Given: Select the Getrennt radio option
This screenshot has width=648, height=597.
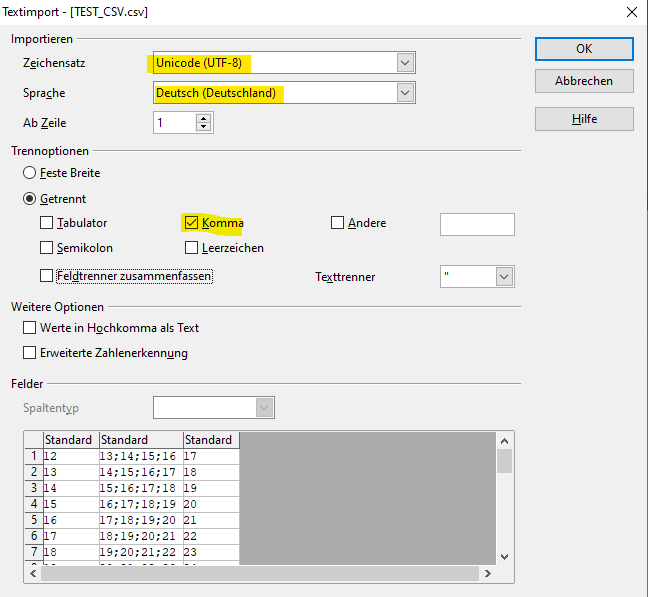Looking at the screenshot, I should click(x=30, y=199).
